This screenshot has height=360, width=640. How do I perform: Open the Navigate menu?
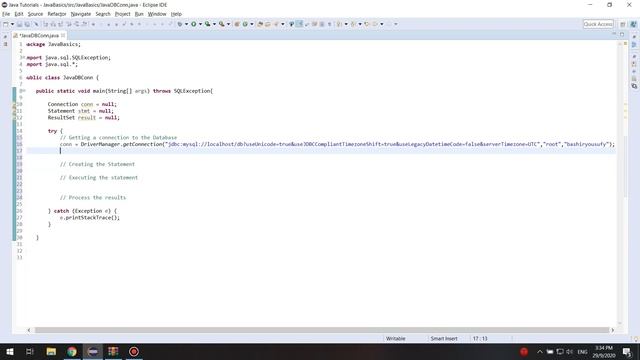81,14
